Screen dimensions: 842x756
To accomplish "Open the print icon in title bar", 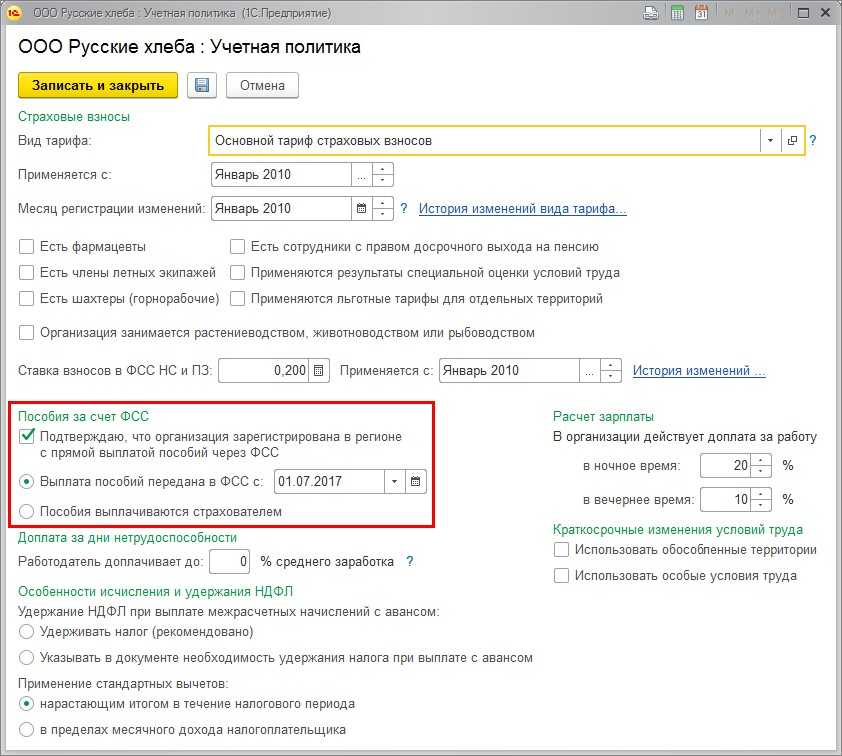I will tap(652, 14).
